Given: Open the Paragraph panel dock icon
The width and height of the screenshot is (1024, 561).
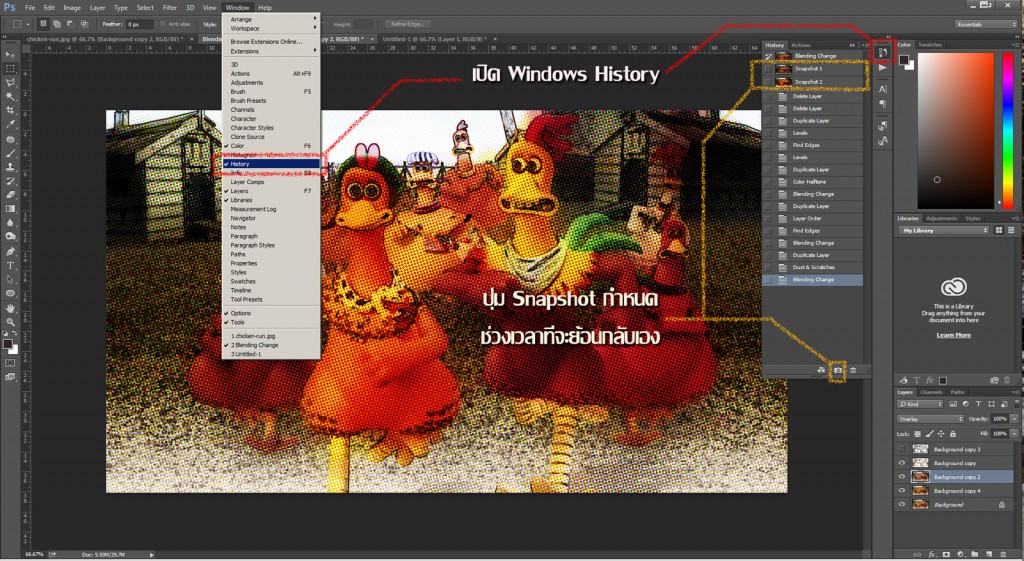Looking at the screenshot, I should point(882,104).
